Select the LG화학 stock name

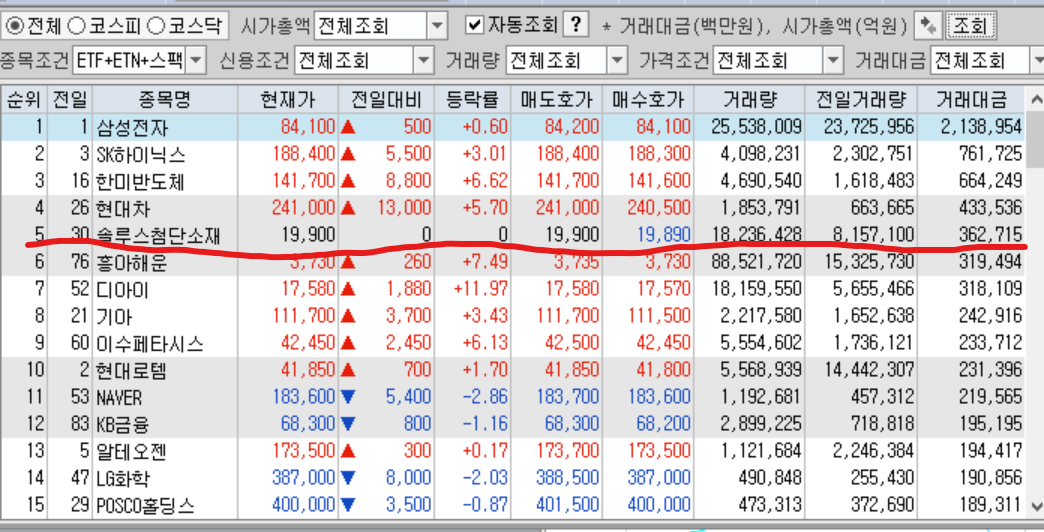coord(123,479)
